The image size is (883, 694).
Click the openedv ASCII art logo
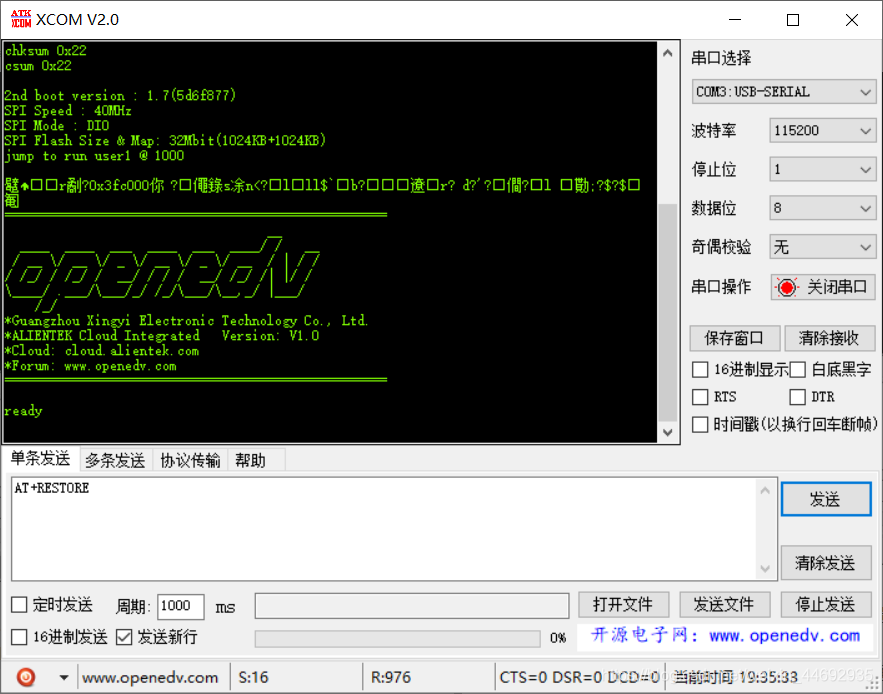click(x=163, y=274)
